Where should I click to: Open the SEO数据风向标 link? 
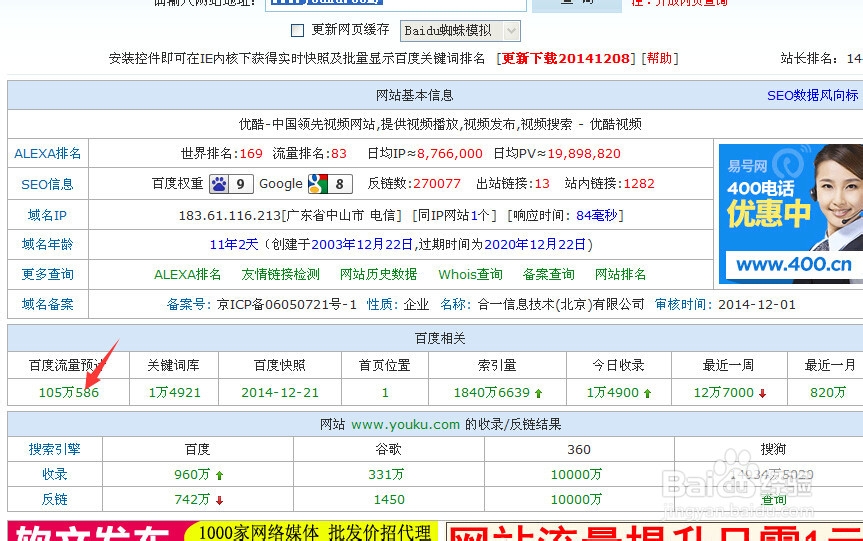(x=812, y=95)
